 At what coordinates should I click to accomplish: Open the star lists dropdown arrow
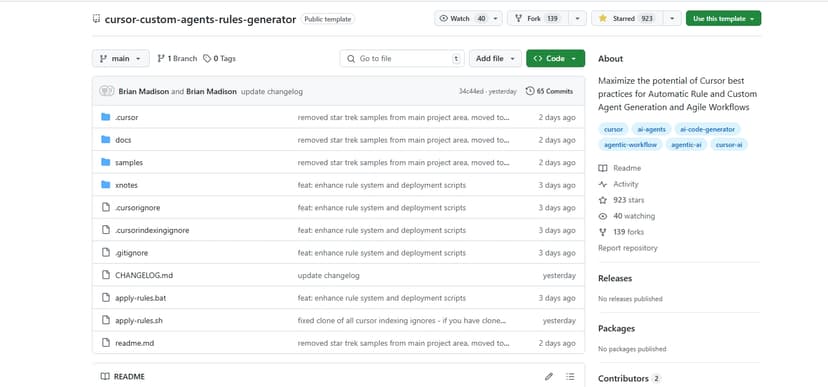672,18
